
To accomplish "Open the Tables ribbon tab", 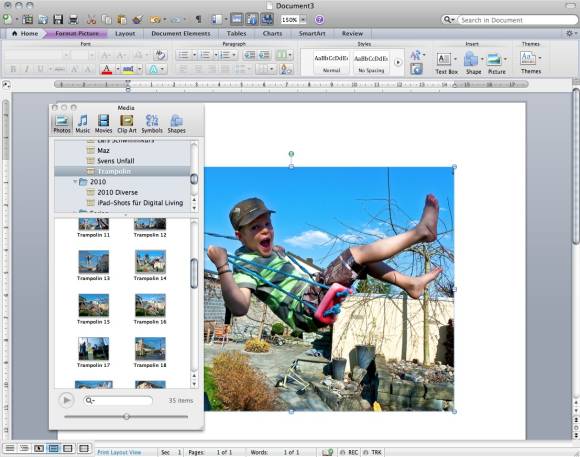I will (236, 34).
